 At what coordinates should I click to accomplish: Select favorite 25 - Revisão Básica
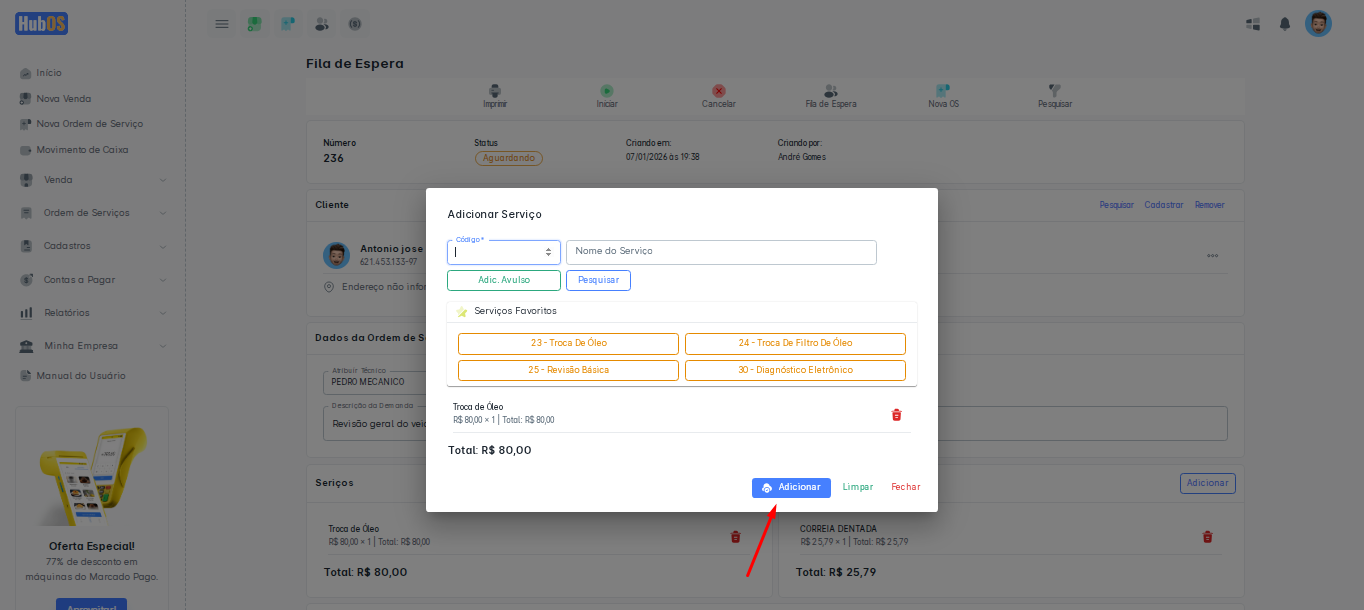pos(568,370)
